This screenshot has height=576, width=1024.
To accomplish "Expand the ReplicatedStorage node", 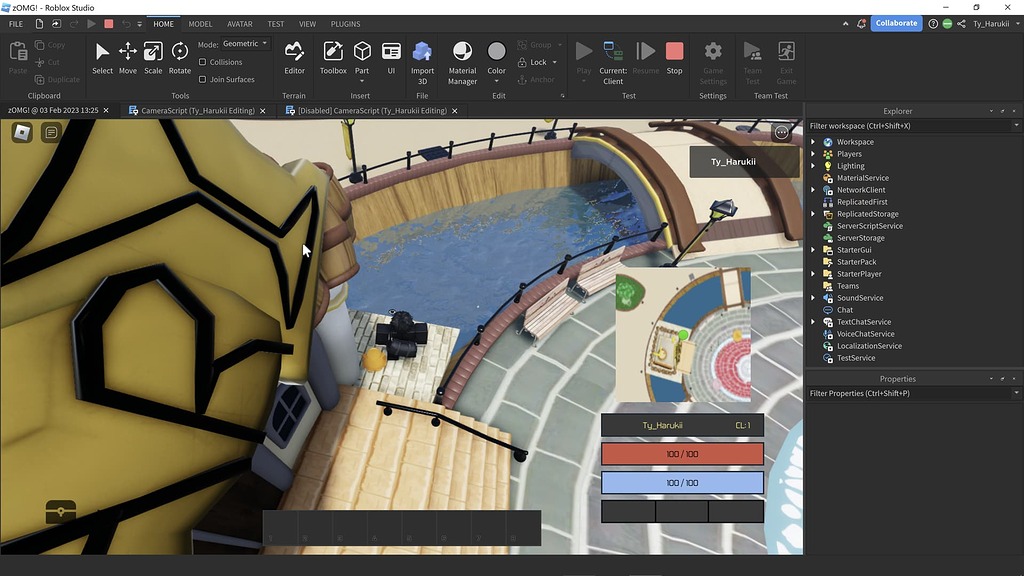I will pos(813,214).
